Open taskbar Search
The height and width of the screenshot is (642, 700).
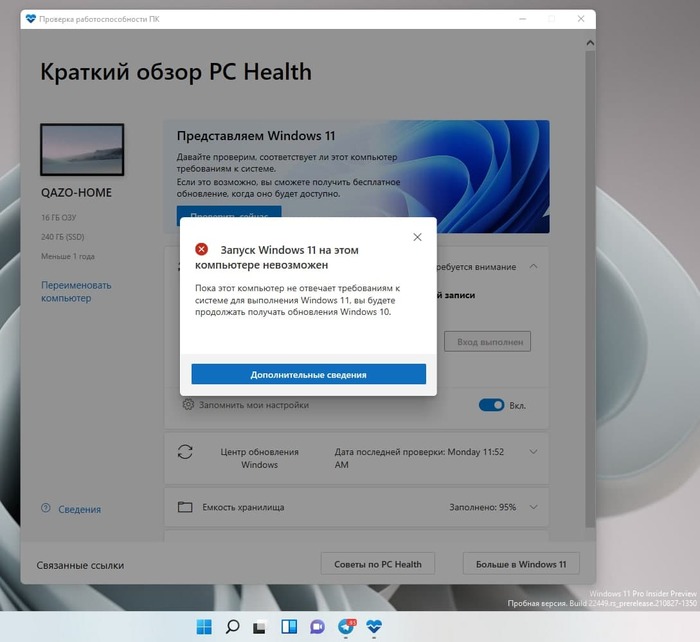coord(232,626)
